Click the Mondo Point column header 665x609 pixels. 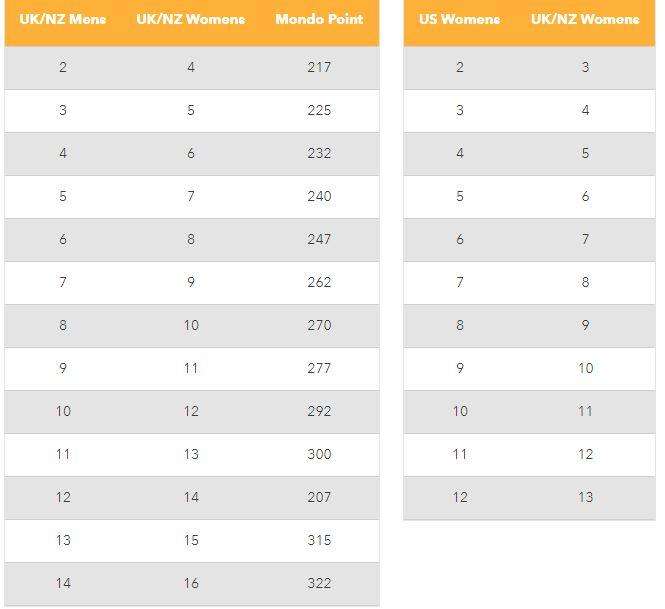(319, 19)
